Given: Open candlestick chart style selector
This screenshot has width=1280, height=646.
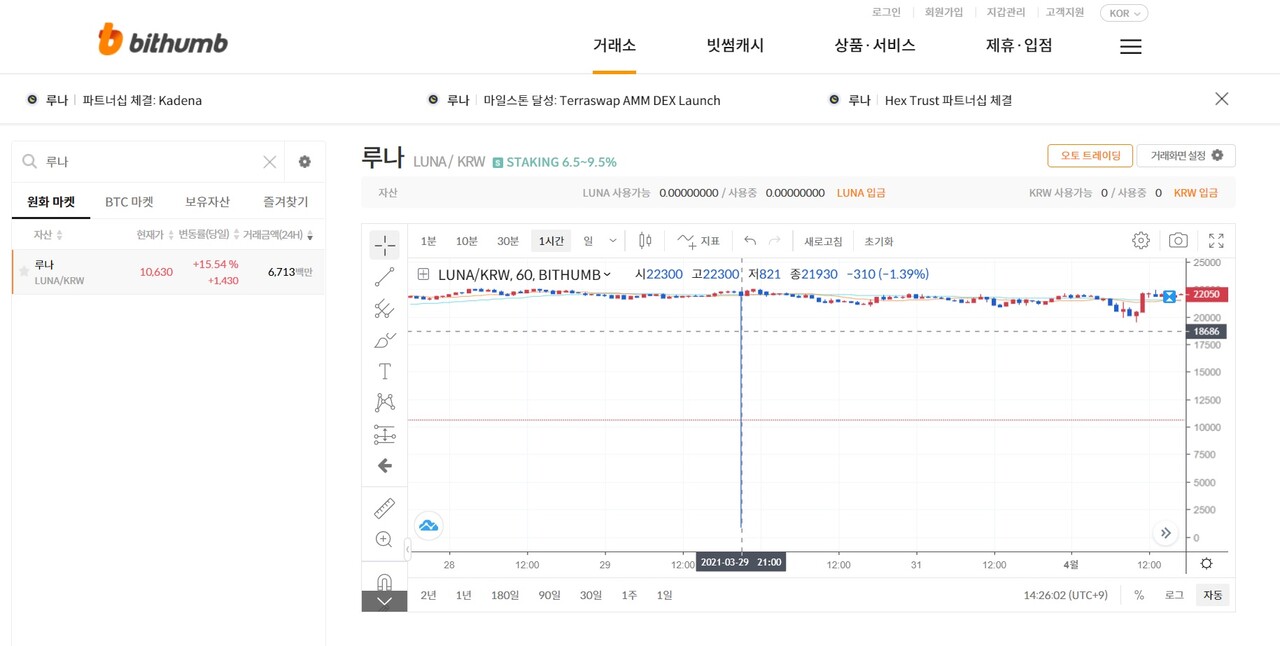Looking at the screenshot, I should tap(645, 241).
